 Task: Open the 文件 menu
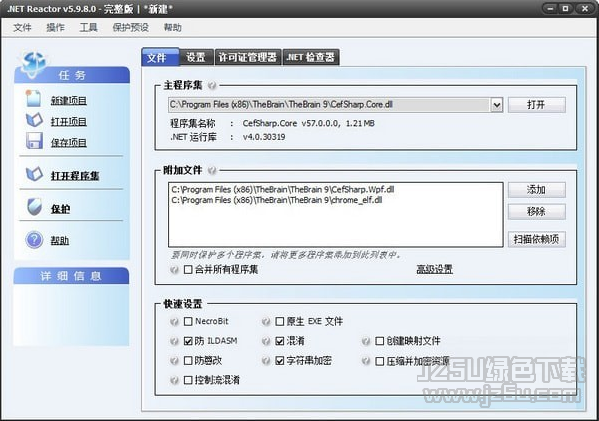[x=22, y=28]
